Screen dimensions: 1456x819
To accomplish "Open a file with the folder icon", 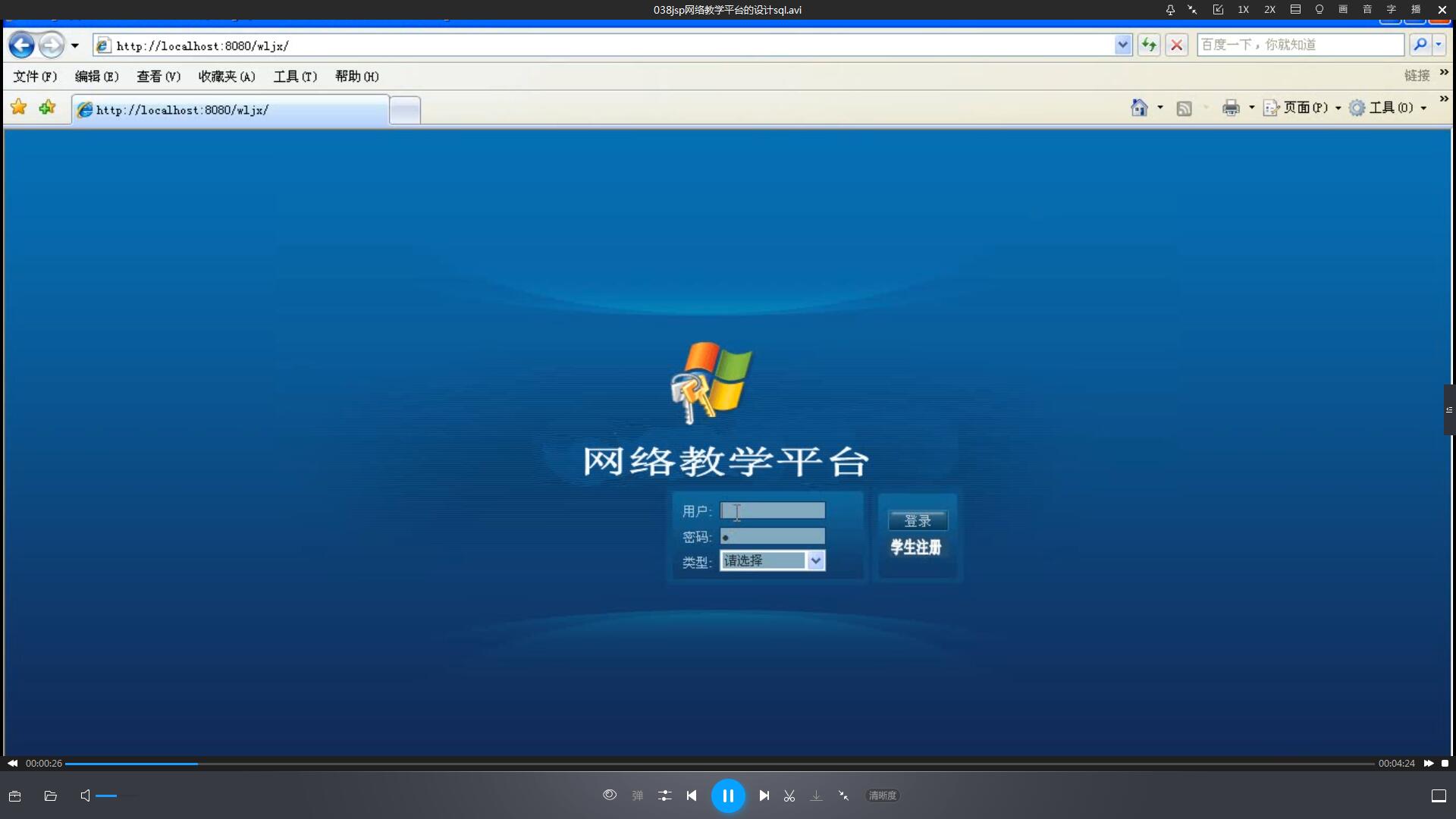I will (51, 795).
